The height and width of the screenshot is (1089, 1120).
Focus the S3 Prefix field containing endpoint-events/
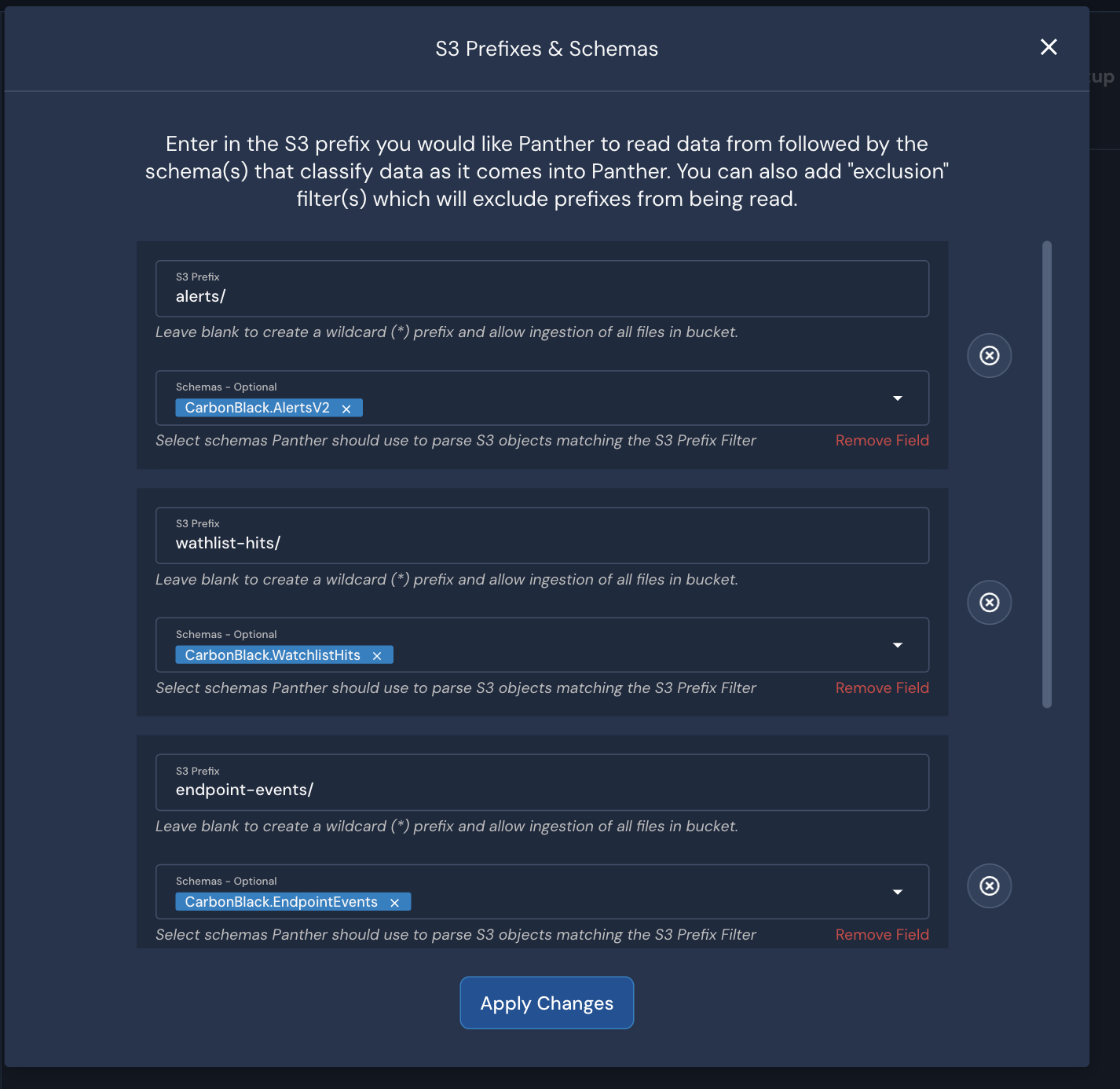point(542,790)
